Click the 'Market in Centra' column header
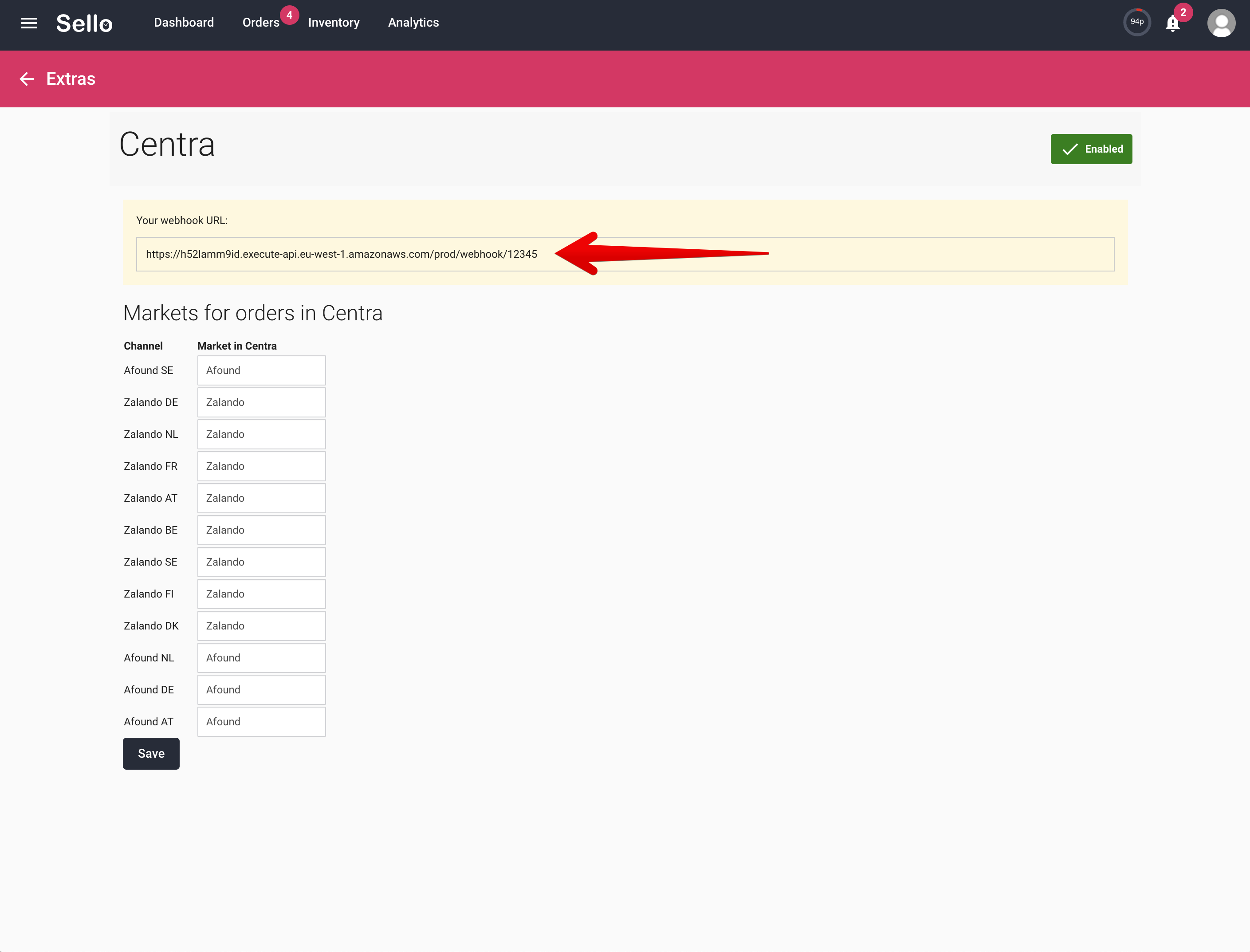The width and height of the screenshot is (1250, 952). point(237,346)
